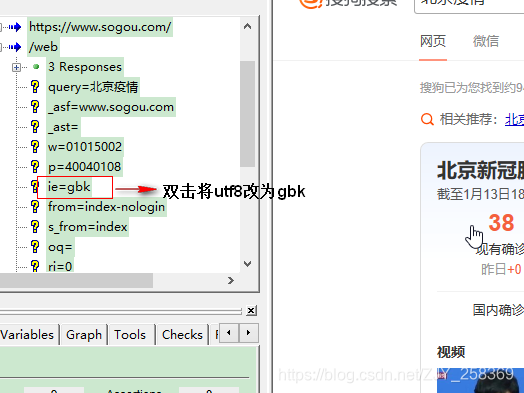This screenshot has width=524, height=393.
Task: Select the w=01015002 parameter
Action: click(85, 147)
